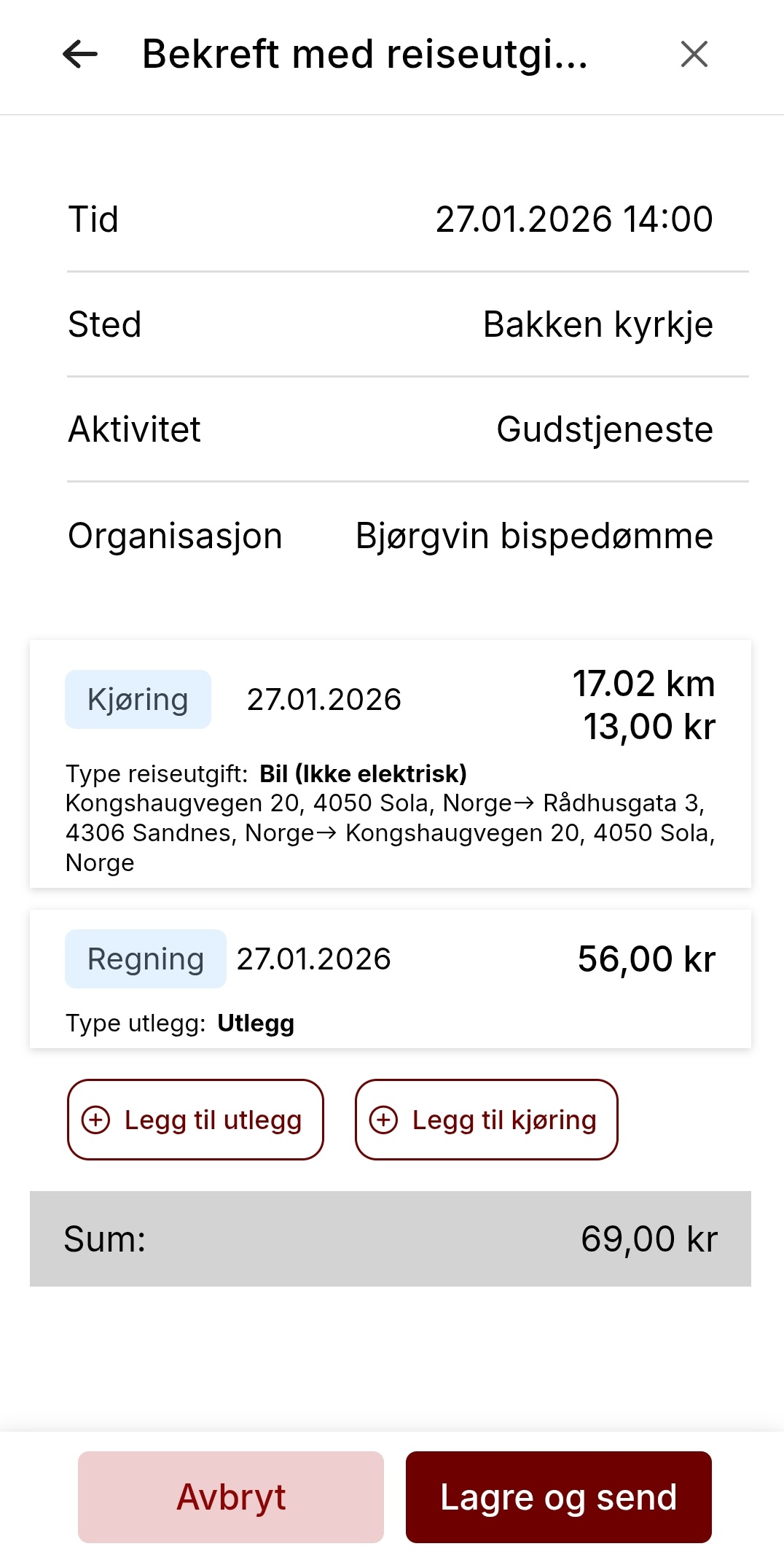Close the confirmation dialog with X
Screen dimensions: 784x1557
[x=694, y=54]
